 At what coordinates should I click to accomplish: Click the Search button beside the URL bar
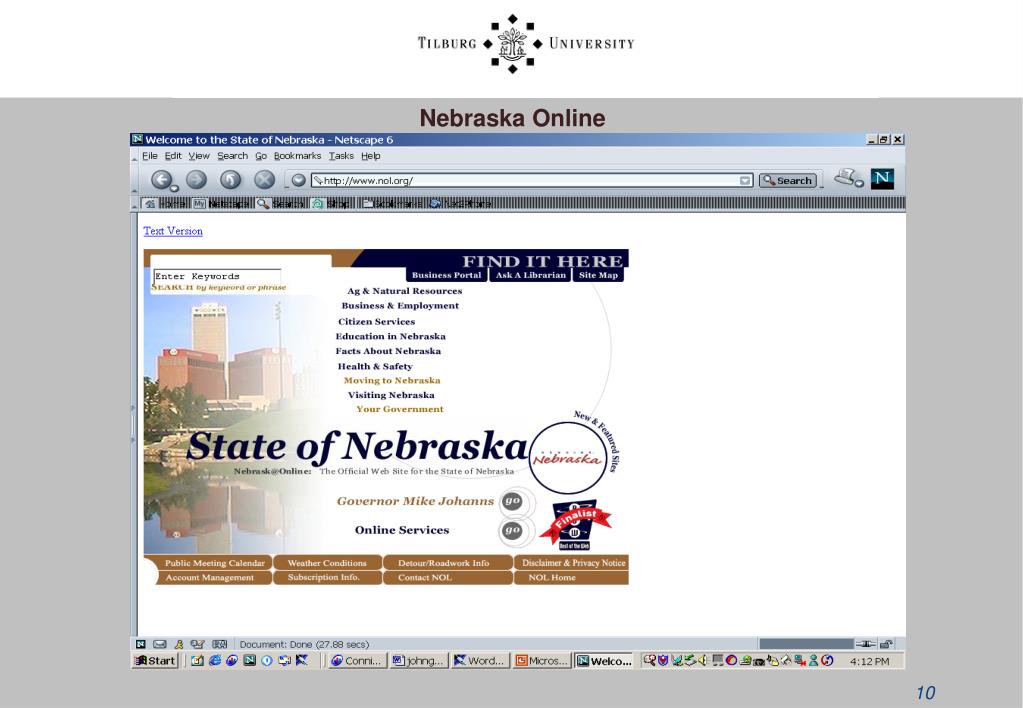787,181
